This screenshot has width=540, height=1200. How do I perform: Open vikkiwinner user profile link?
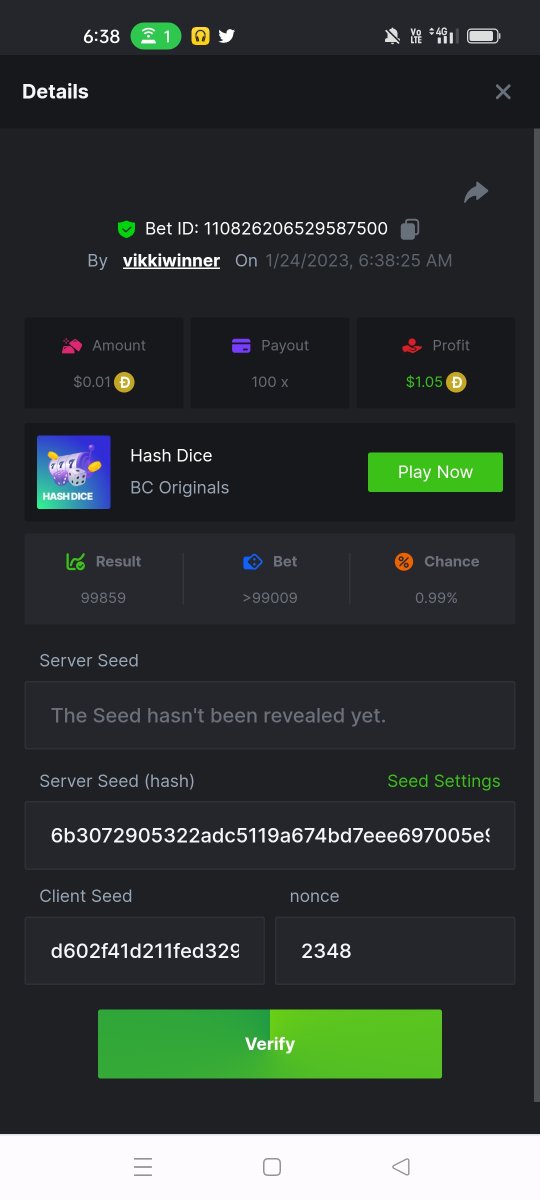coord(171,261)
